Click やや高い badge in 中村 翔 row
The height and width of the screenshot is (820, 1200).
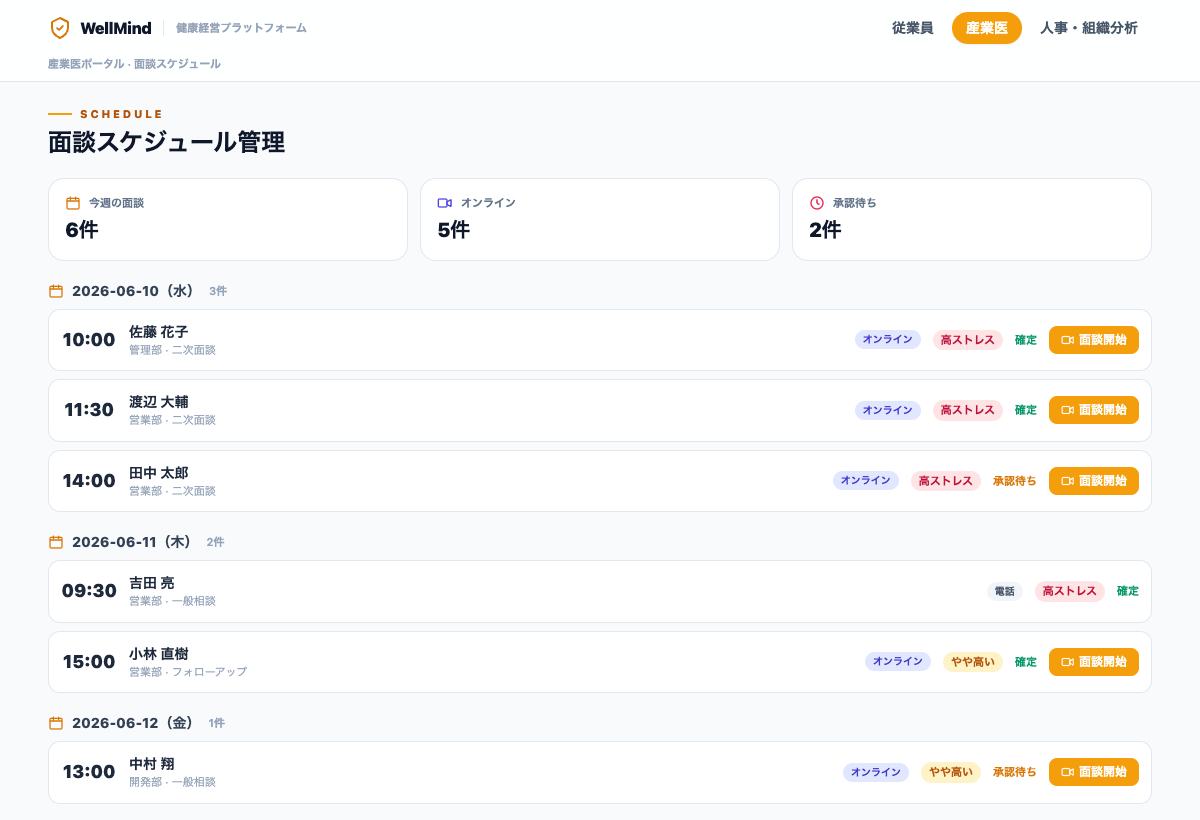click(951, 772)
